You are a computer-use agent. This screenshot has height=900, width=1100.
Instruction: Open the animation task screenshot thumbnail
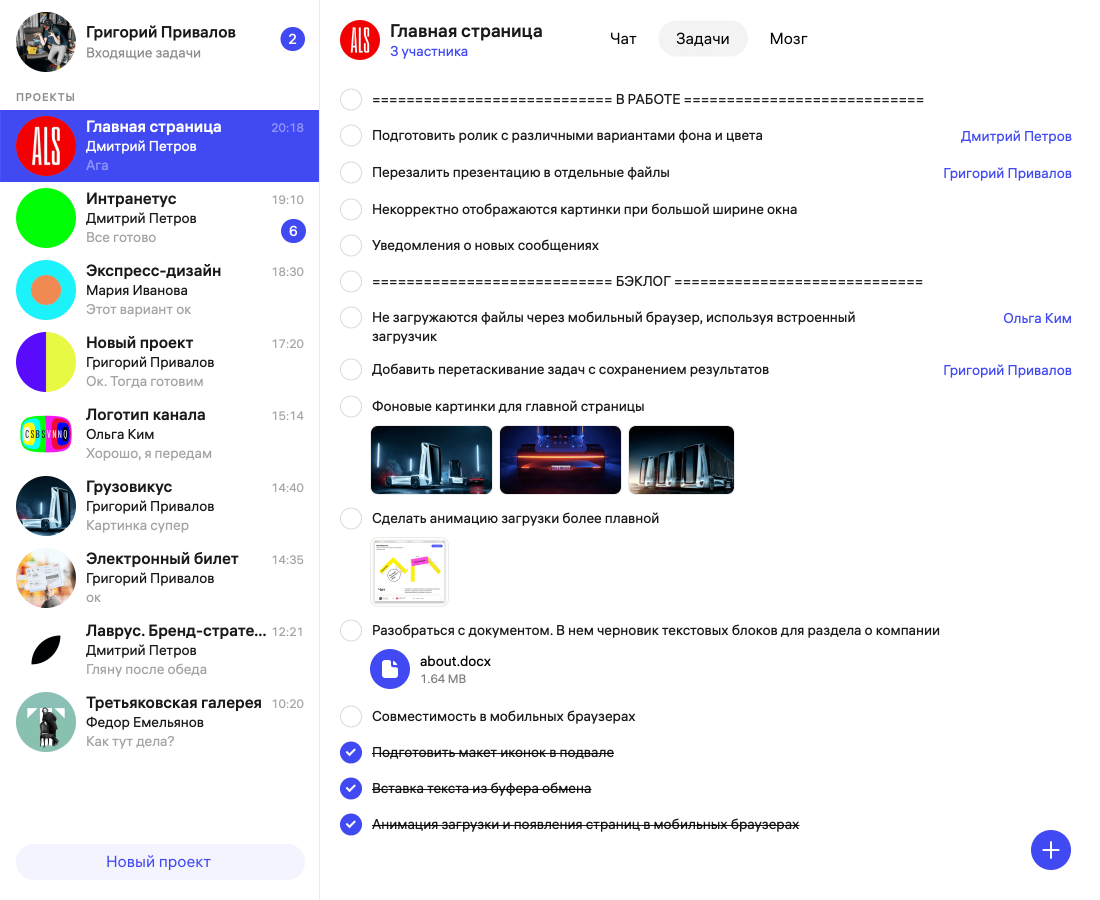click(x=409, y=571)
